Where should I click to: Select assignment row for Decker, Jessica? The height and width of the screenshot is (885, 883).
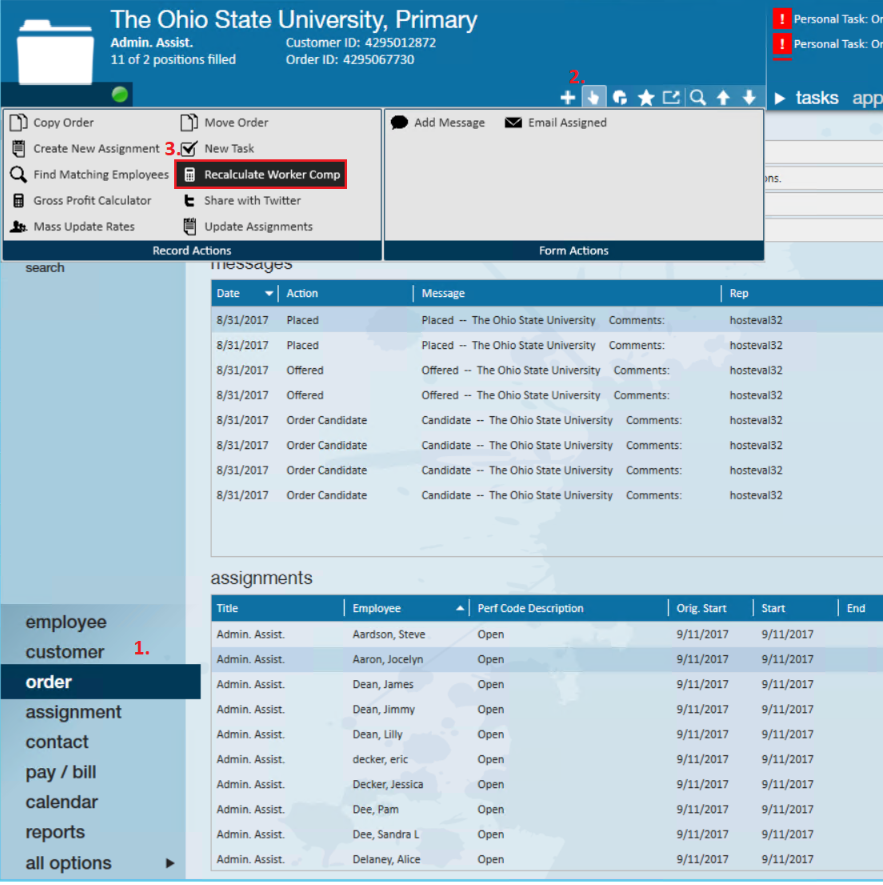pos(547,784)
